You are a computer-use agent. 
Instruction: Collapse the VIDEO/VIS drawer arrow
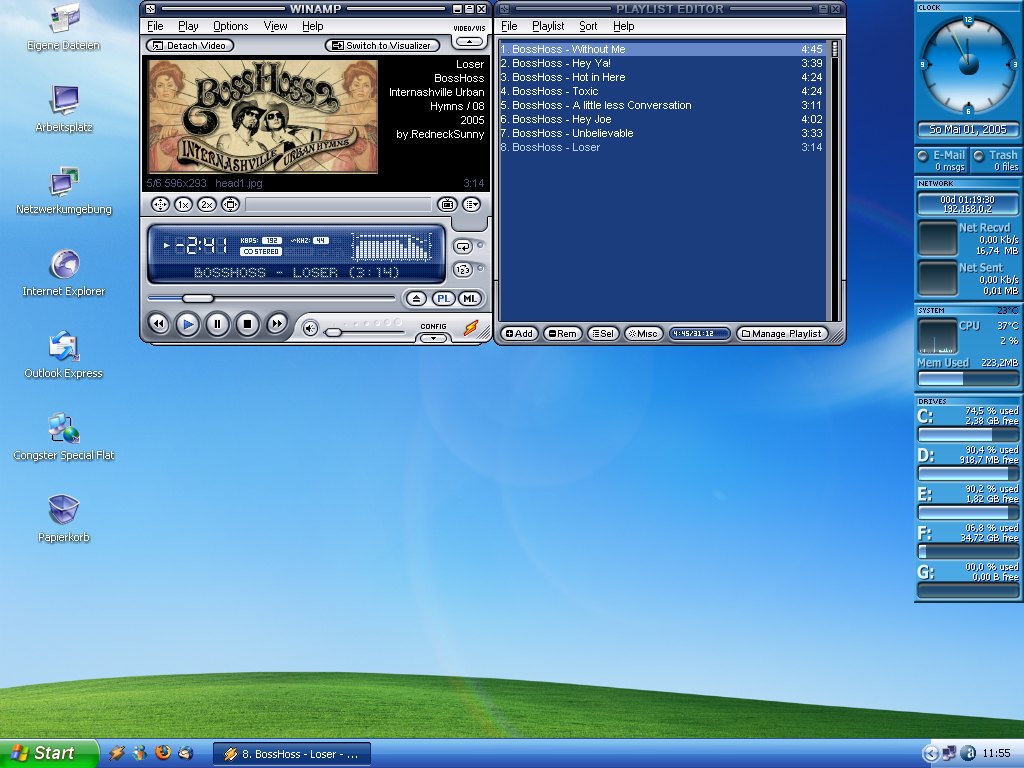click(470, 41)
